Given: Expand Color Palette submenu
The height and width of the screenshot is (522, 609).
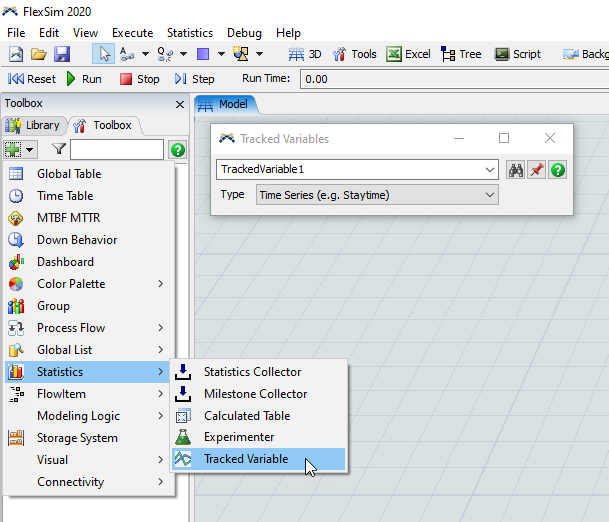Looking at the screenshot, I should (88, 284).
